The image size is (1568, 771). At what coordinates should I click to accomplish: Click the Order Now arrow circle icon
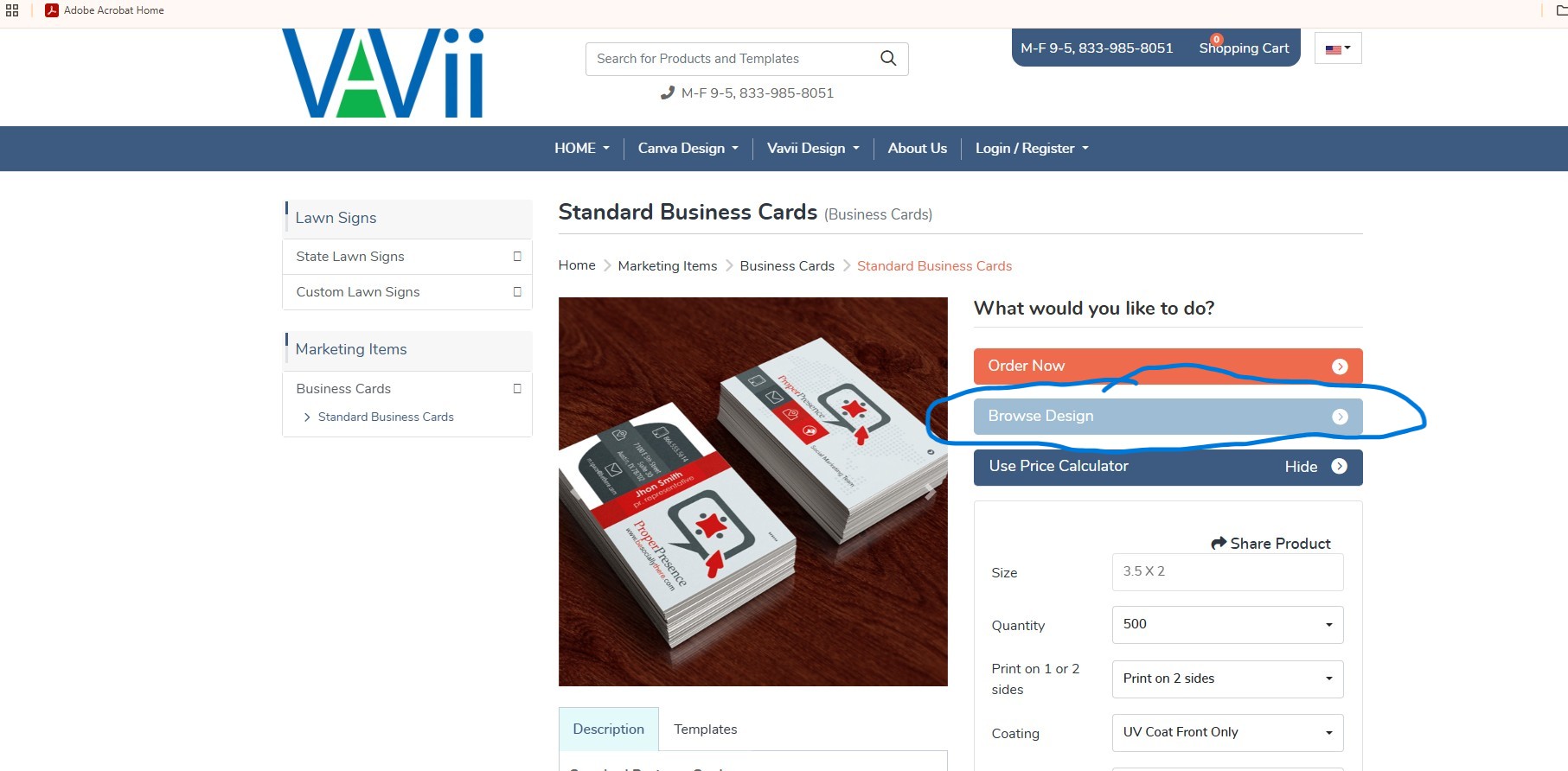coord(1340,366)
